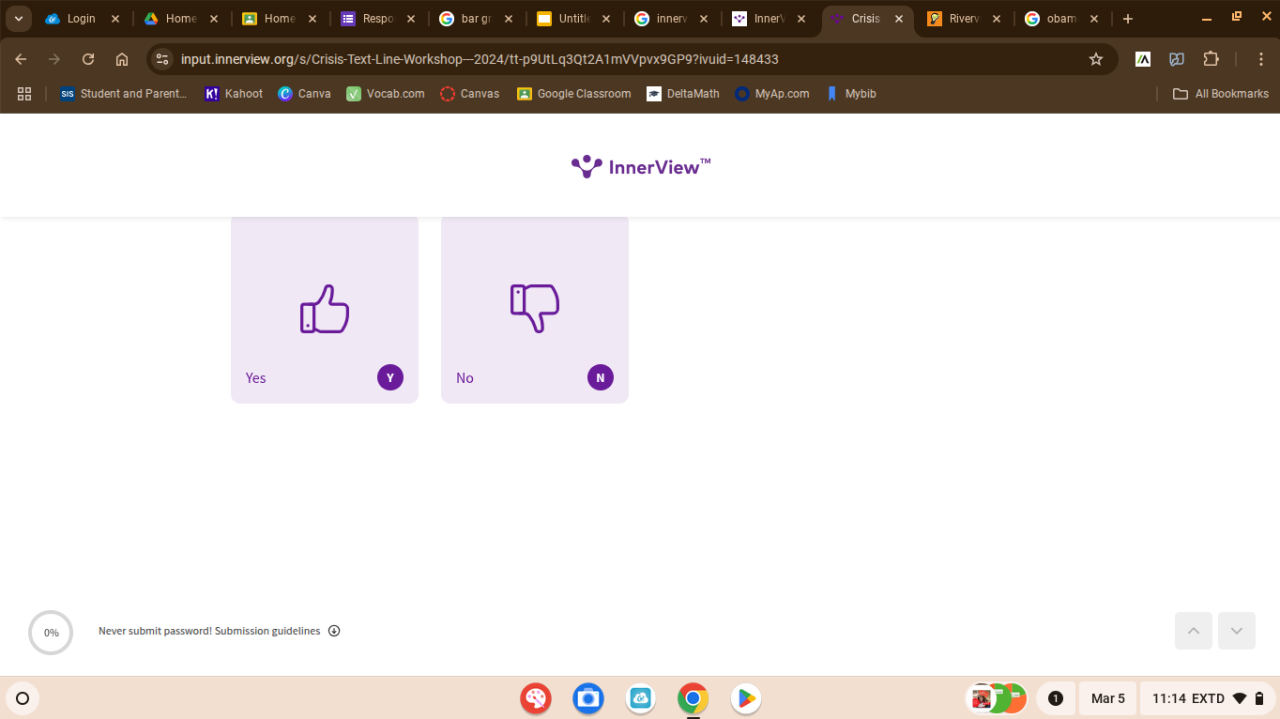Open the Vocab.com bookmark

[x=385, y=94]
